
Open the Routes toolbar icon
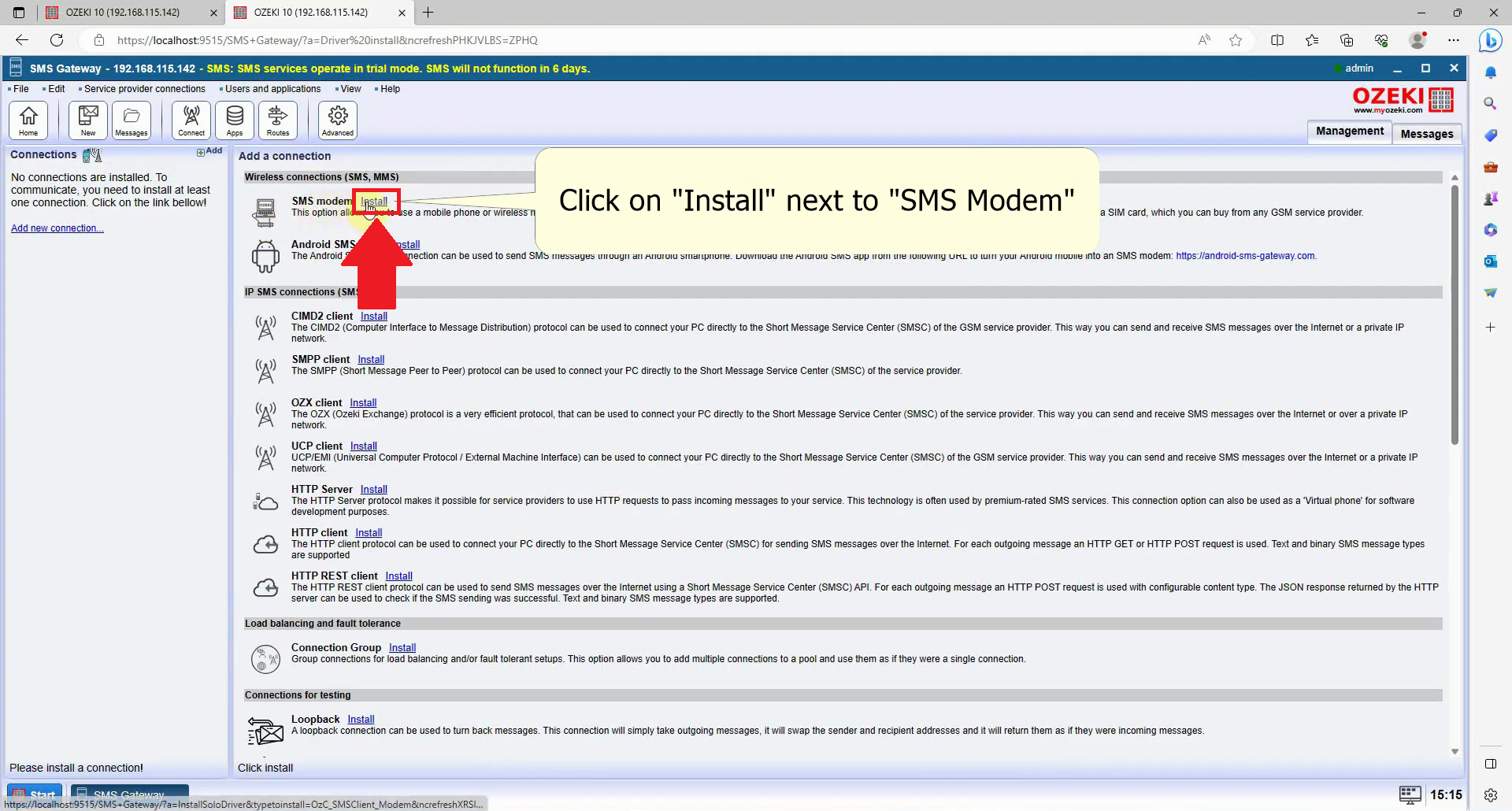[278, 120]
